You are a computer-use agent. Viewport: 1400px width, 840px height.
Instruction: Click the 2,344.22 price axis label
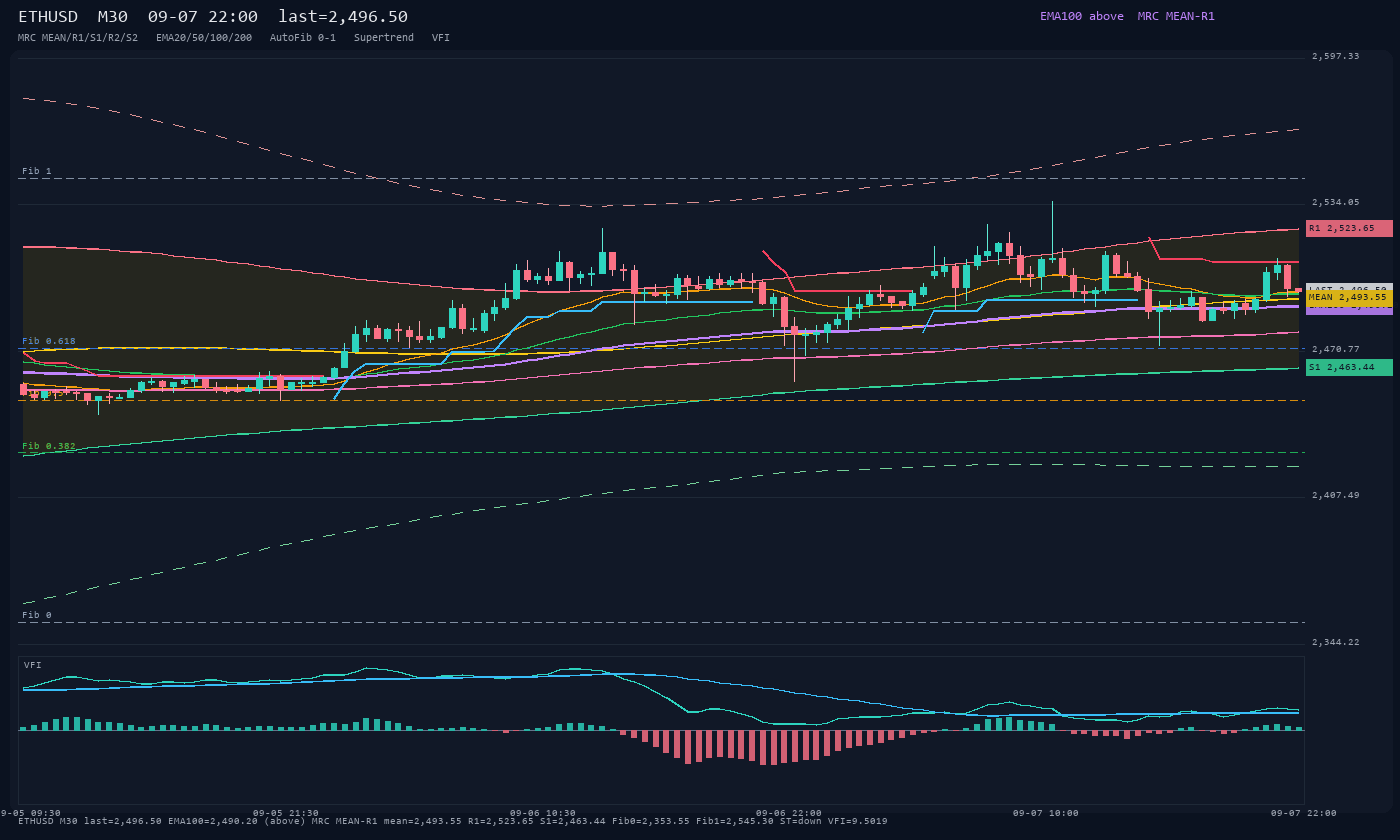pos(1335,642)
